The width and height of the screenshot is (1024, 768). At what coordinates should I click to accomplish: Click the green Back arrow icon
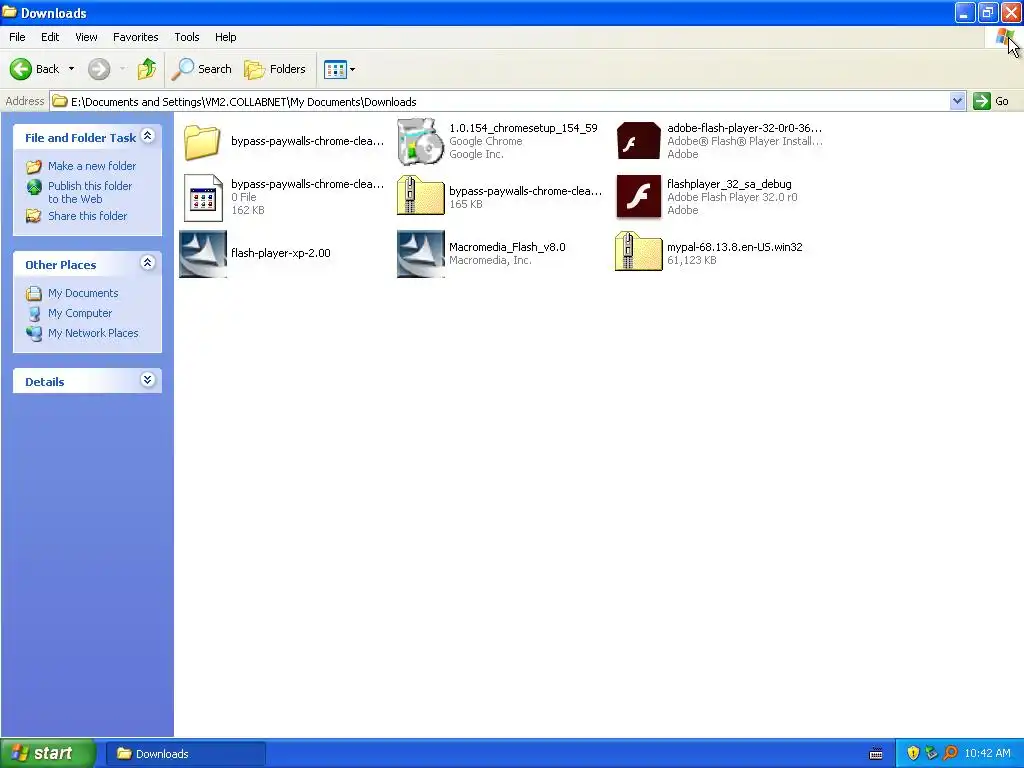pos(20,69)
